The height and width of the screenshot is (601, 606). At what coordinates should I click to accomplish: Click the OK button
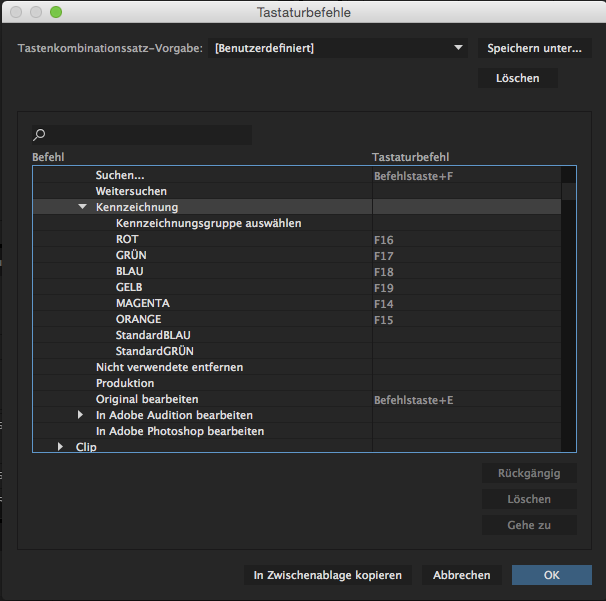pos(551,575)
